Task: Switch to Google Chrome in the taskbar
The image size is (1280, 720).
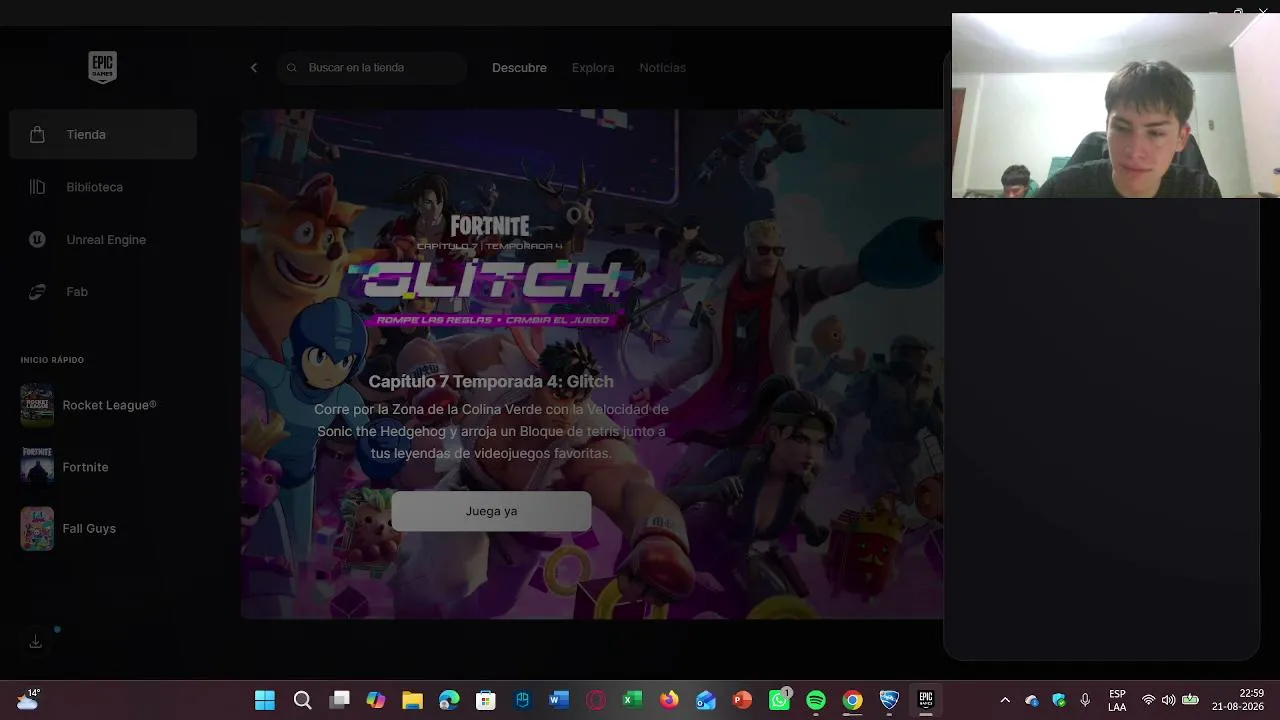Action: pyautogui.click(x=852, y=700)
